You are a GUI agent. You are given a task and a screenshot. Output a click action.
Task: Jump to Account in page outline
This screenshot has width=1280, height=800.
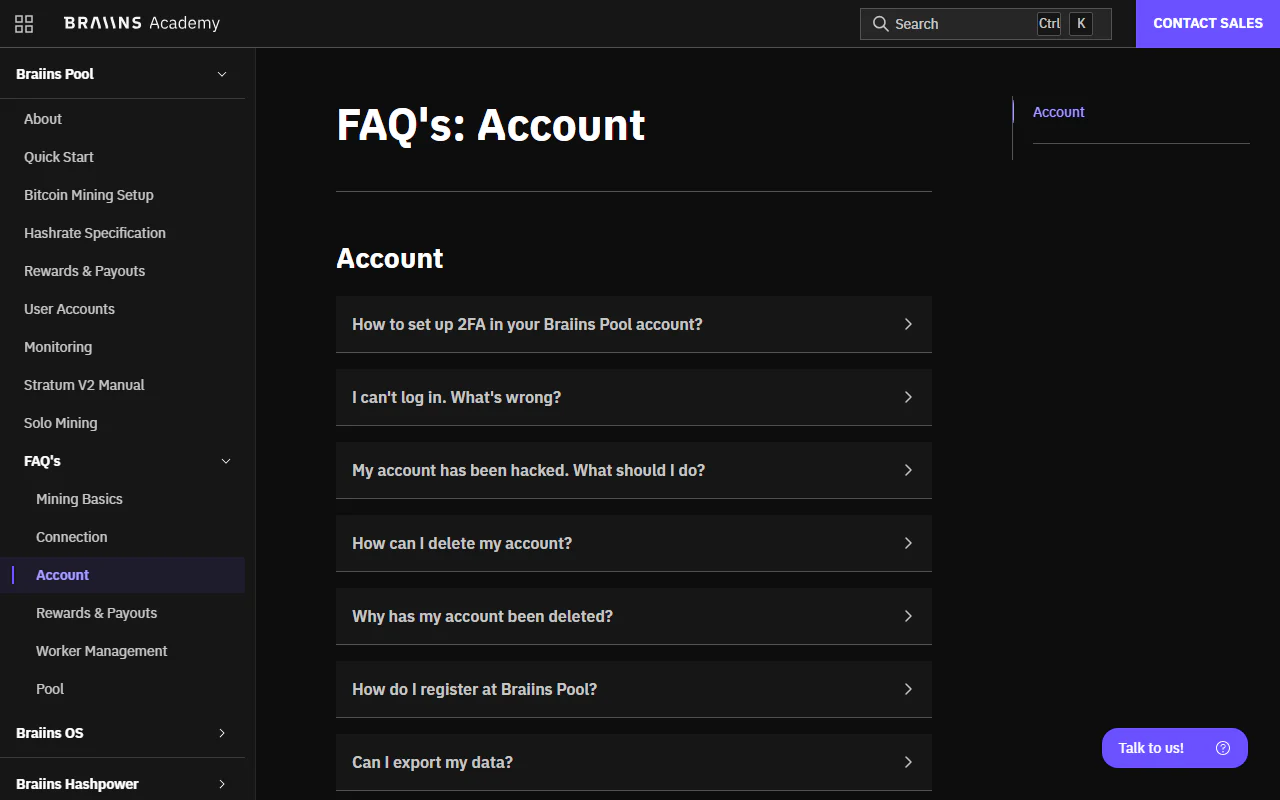[x=1058, y=112]
